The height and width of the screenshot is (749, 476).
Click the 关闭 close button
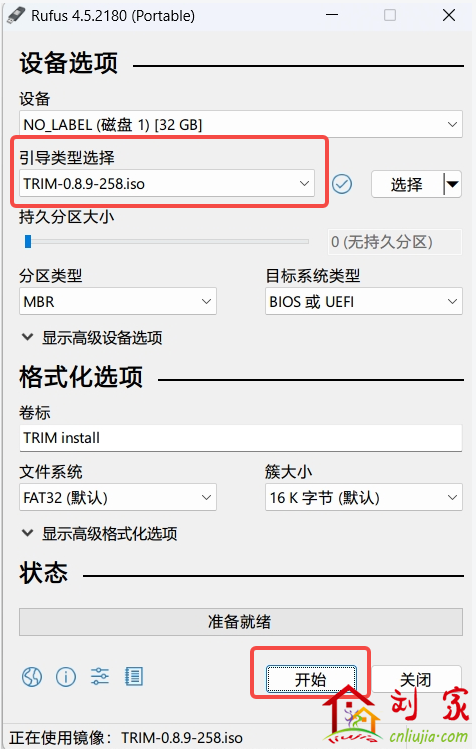point(416,679)
